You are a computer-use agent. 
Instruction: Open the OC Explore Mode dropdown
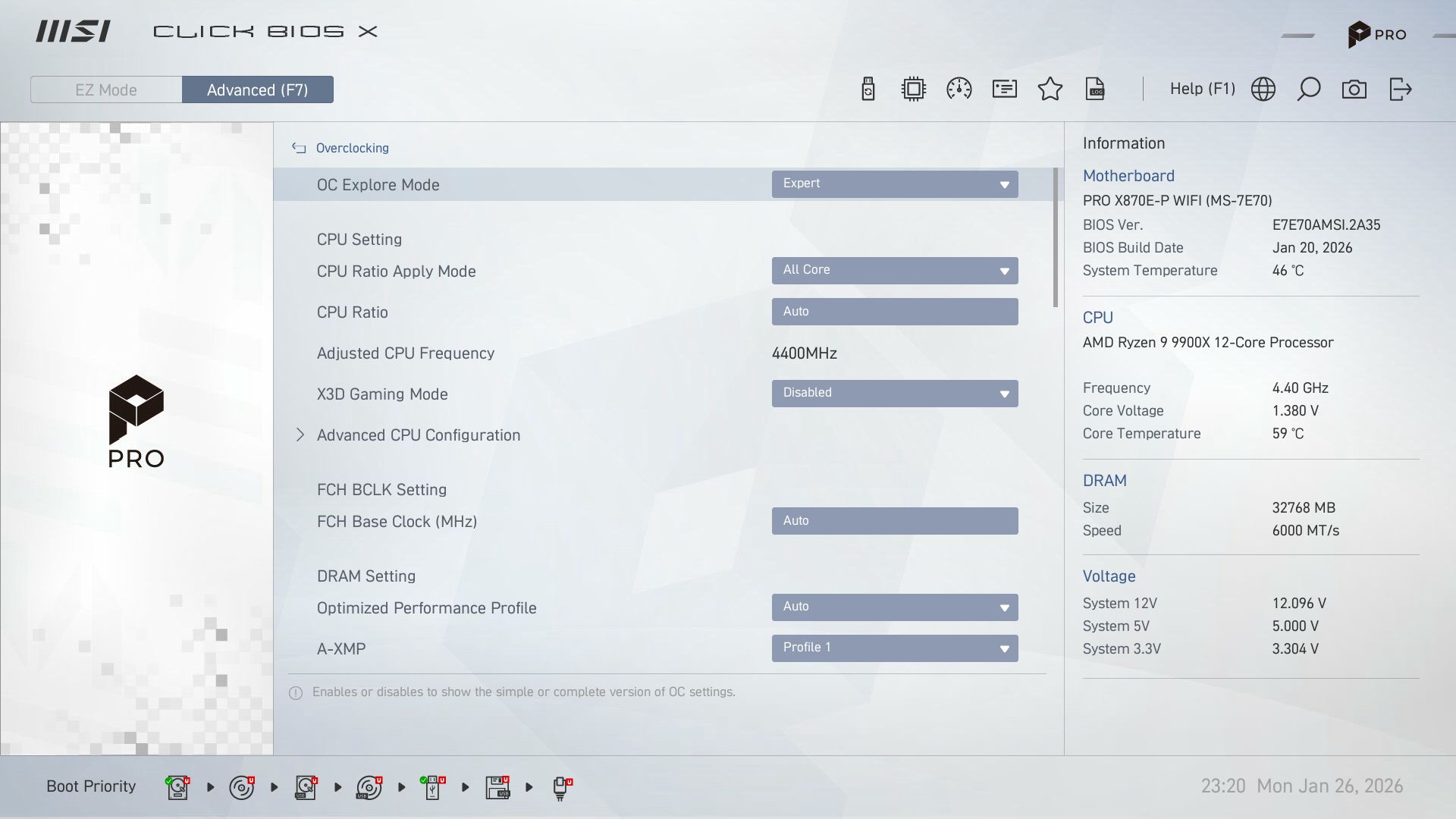pyautogui.click(x=895, y=184)
